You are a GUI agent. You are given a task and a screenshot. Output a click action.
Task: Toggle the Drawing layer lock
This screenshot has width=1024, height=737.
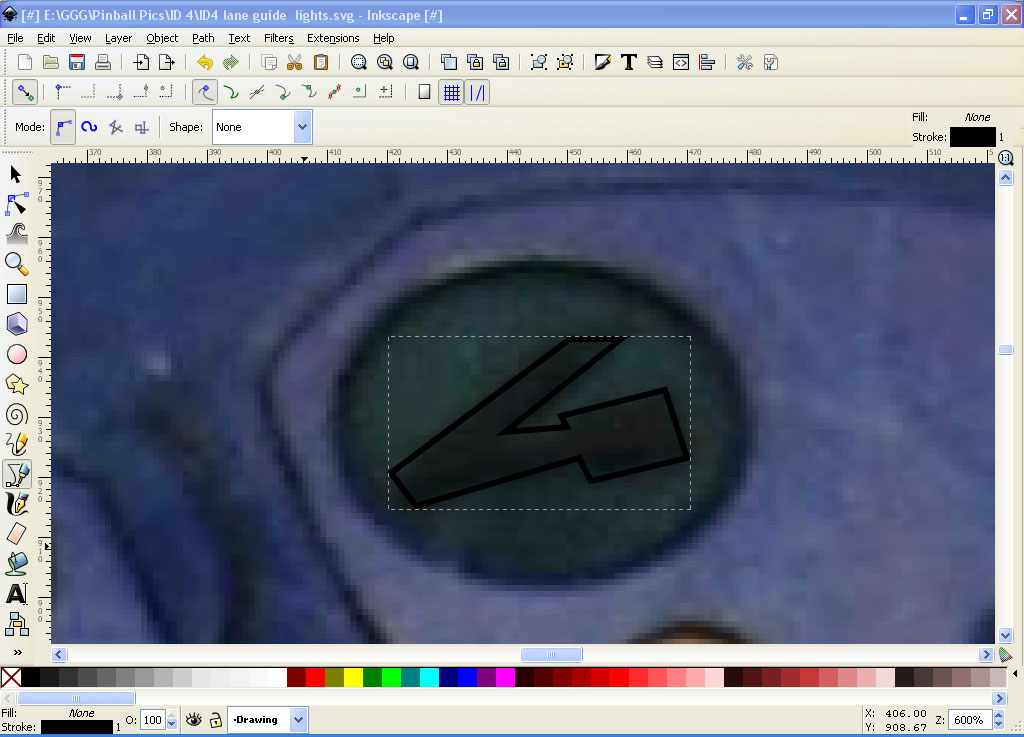tap(215, 720)
